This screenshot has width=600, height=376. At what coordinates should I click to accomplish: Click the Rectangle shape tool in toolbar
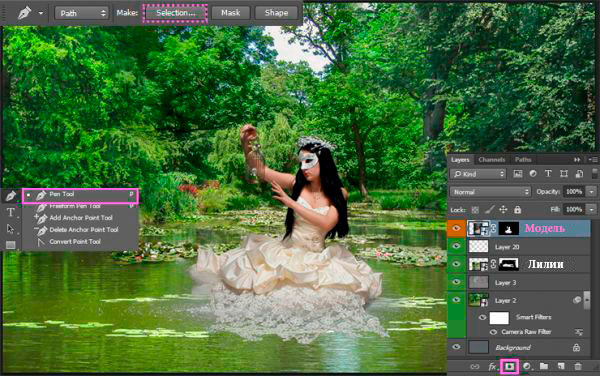click(x=10, y=245)
